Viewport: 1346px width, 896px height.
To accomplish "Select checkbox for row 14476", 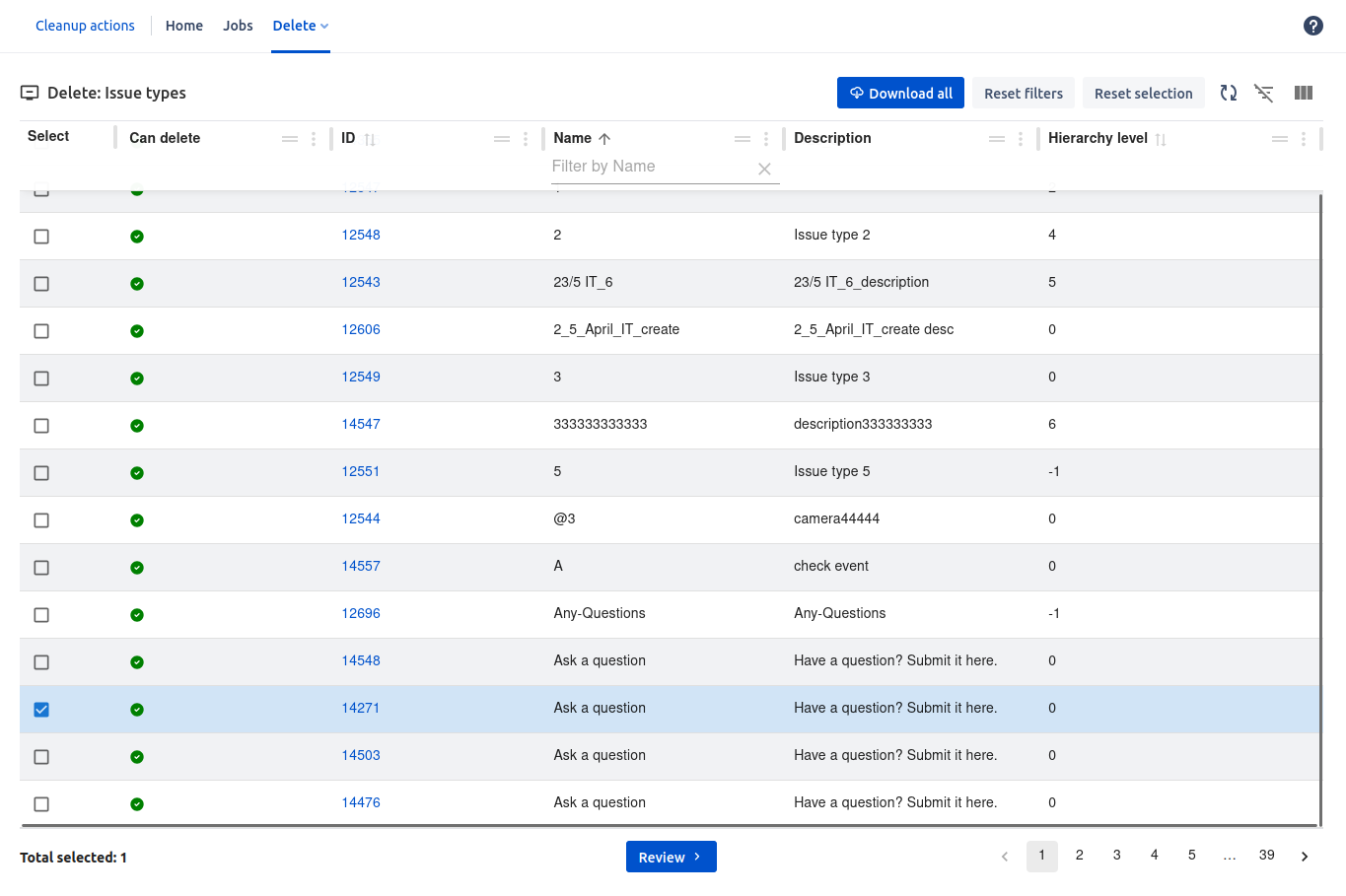I will (41, 804).
